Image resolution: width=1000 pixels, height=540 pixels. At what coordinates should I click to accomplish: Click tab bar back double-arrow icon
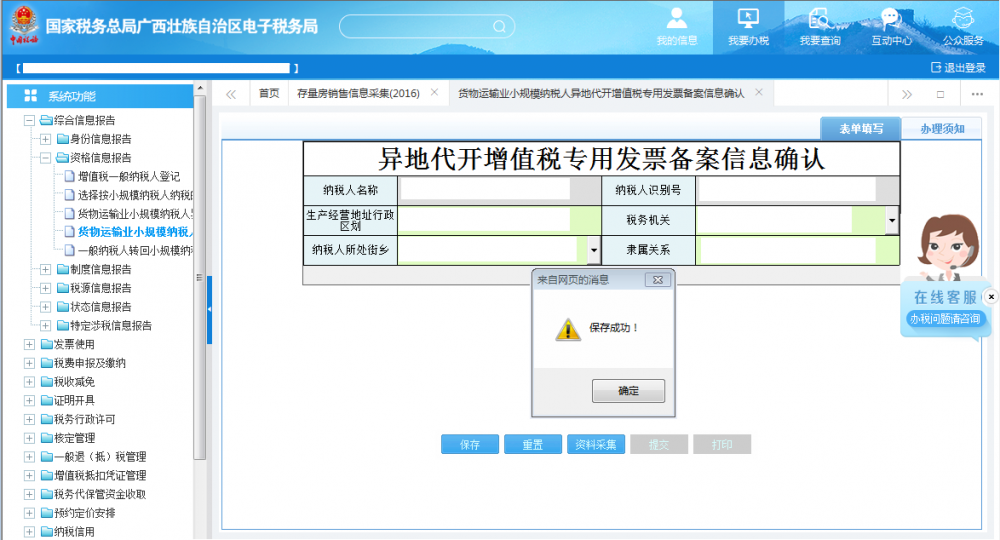(x=231, y=93)
